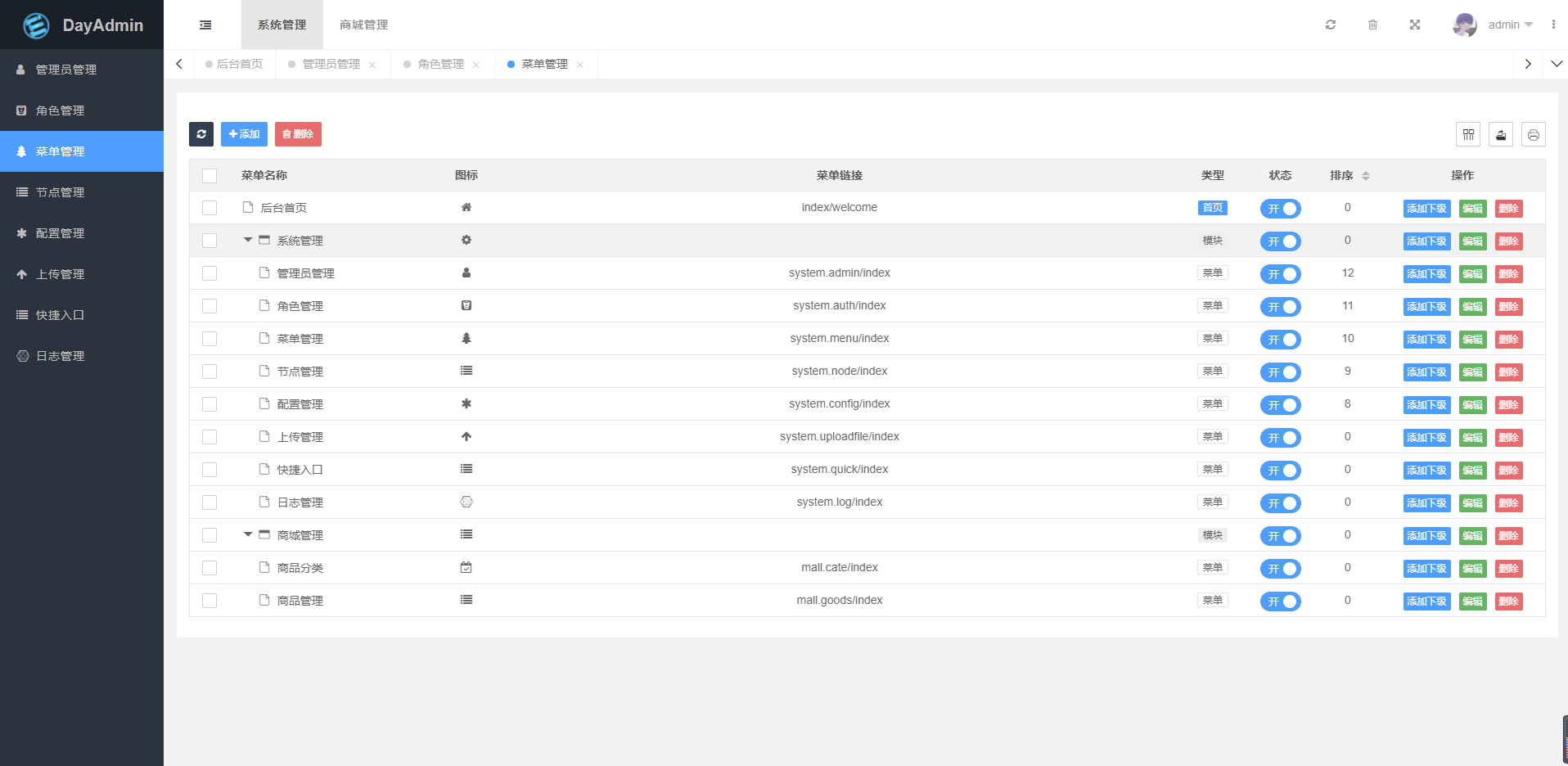Check the 后台首页 row checkbox
Viewport: 1568px width, 766px height.
coord(210,208)
